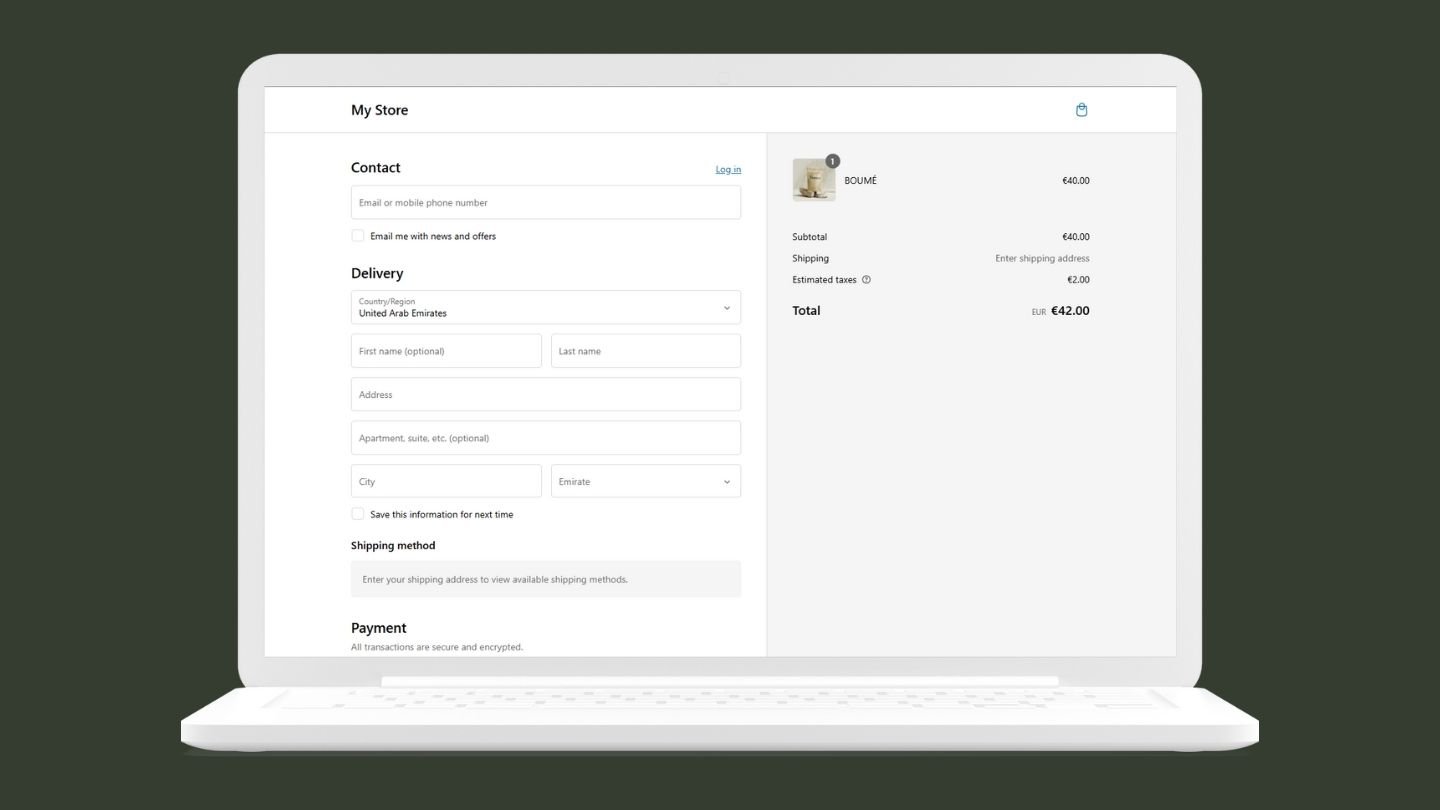The width and height of the screenshot is (1440, 810).
Task: Enable Email me with news and offers
Action: pos(358,236)
